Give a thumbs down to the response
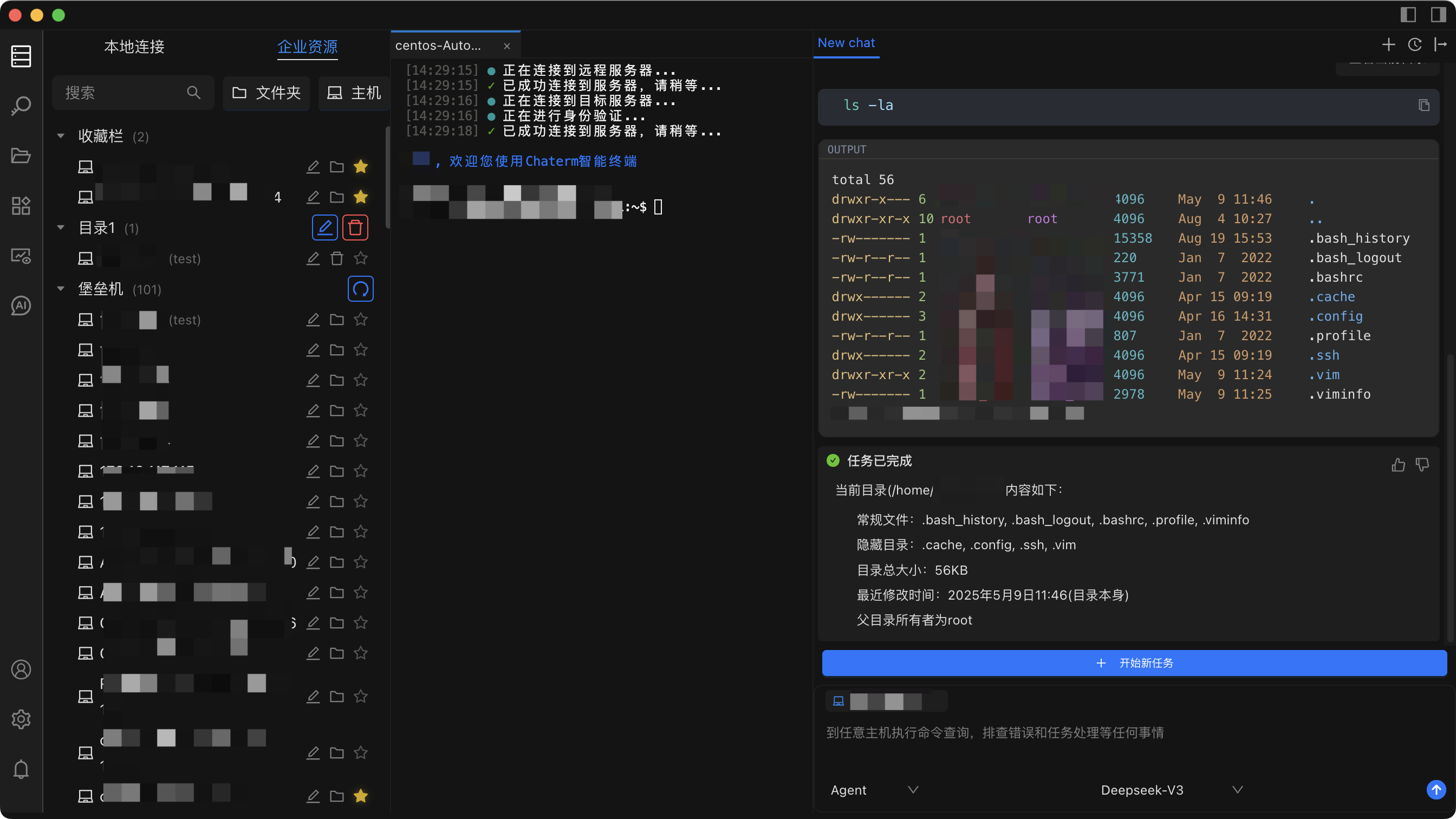 [x=1422, y=465]
